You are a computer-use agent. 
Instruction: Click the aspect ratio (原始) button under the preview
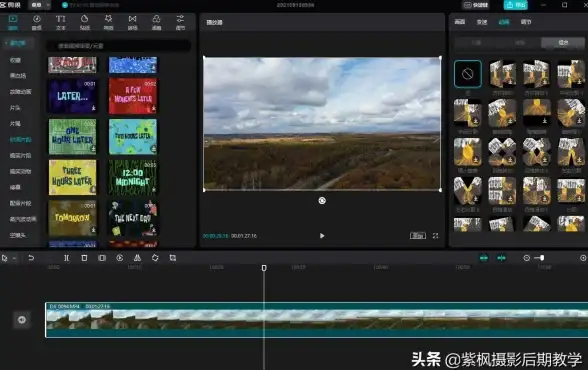pyautogui.click(x=418, y=236)
